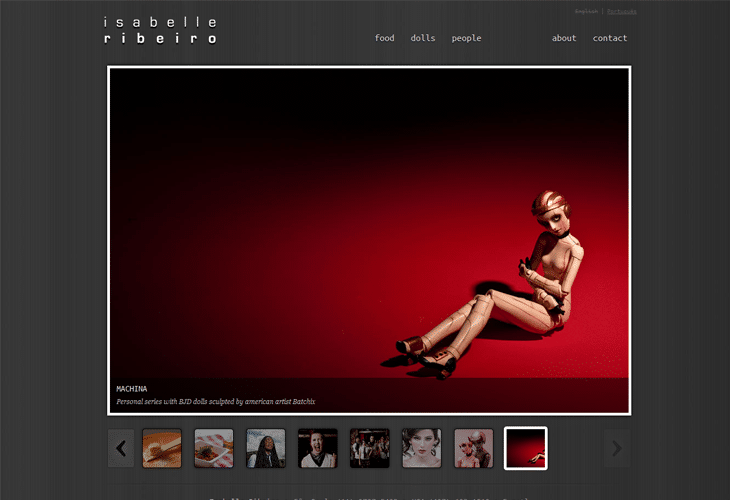Open the two pale dolls thumbnail
730x500 pixels.
[474, 448]
